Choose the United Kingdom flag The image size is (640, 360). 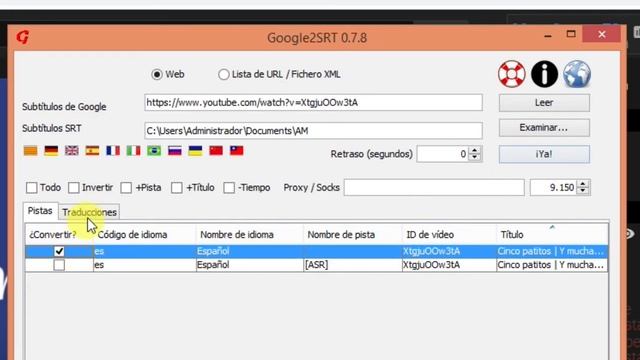pos(72,151)
